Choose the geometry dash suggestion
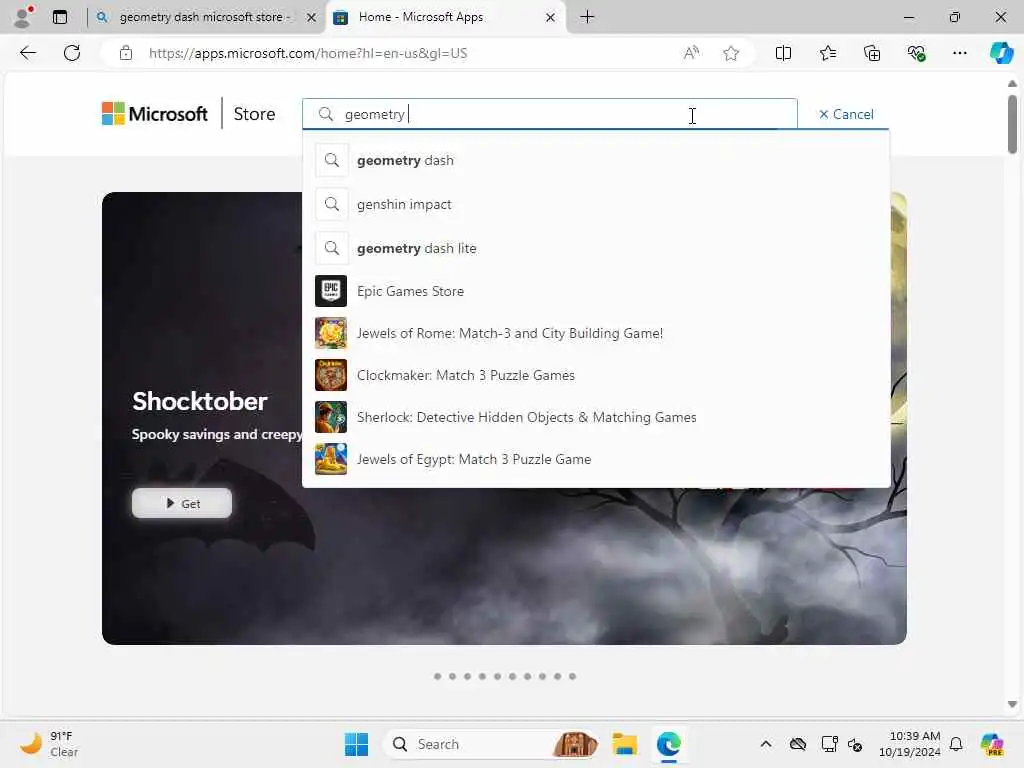 (x=596, y=160)
